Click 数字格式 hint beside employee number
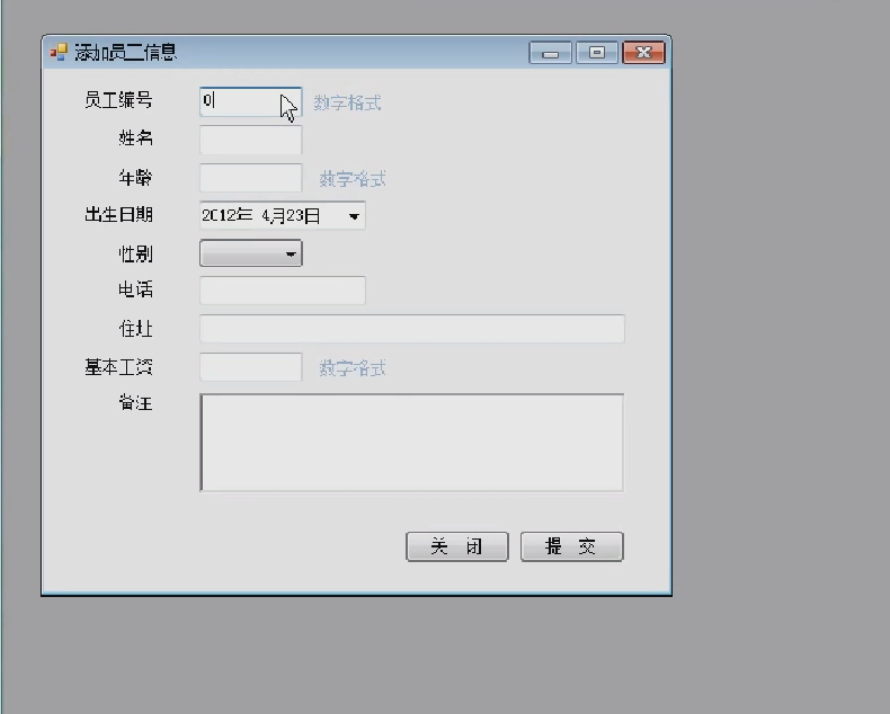The image size is (890, 714). pyautogui.click(x=347, y=103)
